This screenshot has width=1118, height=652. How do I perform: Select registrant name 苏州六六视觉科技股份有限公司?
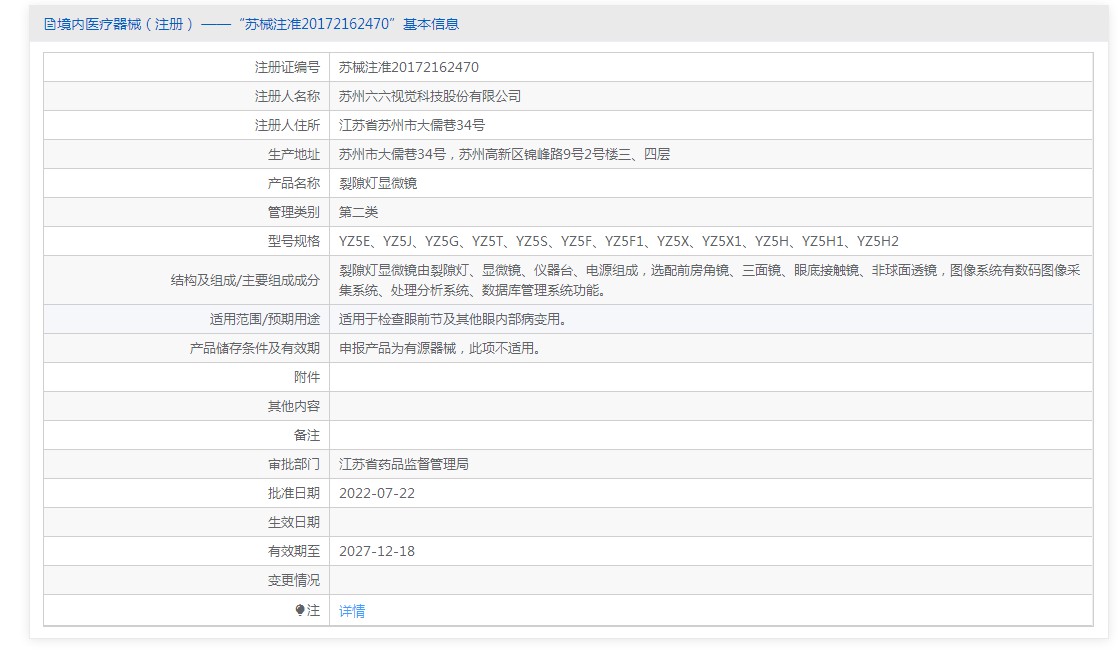[x=430, y=96]
